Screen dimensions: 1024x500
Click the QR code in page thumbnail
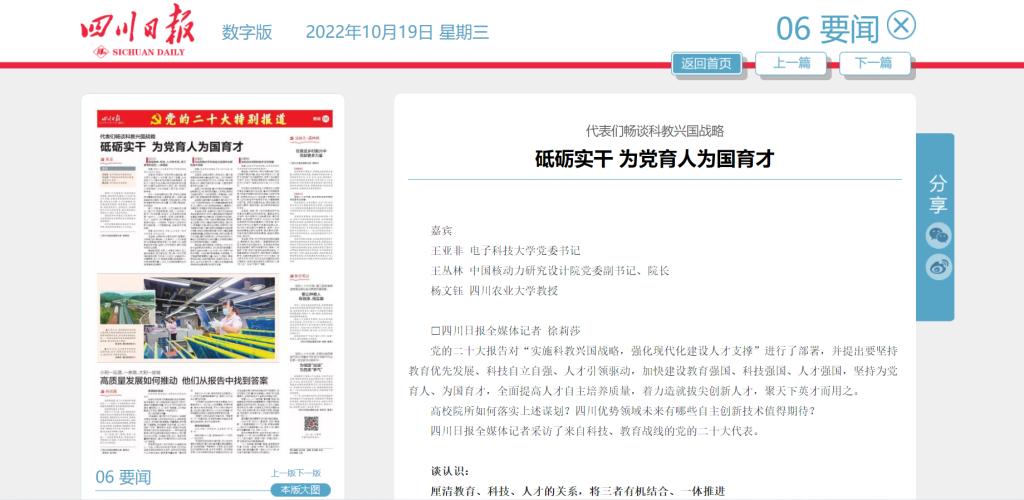click(311, 424)
